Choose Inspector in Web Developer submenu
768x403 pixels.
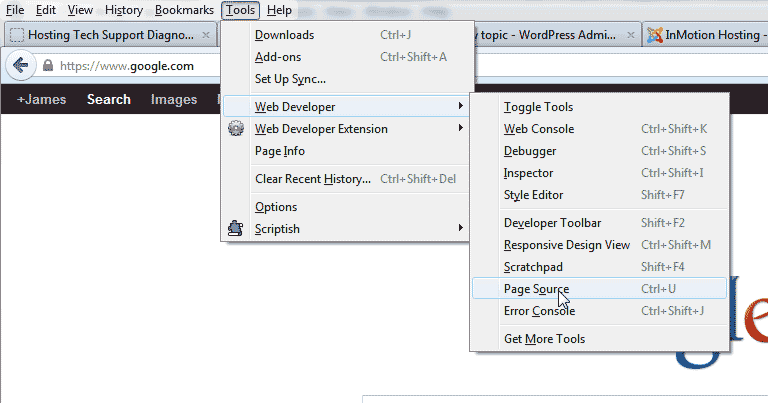click(x=528, y=173)
